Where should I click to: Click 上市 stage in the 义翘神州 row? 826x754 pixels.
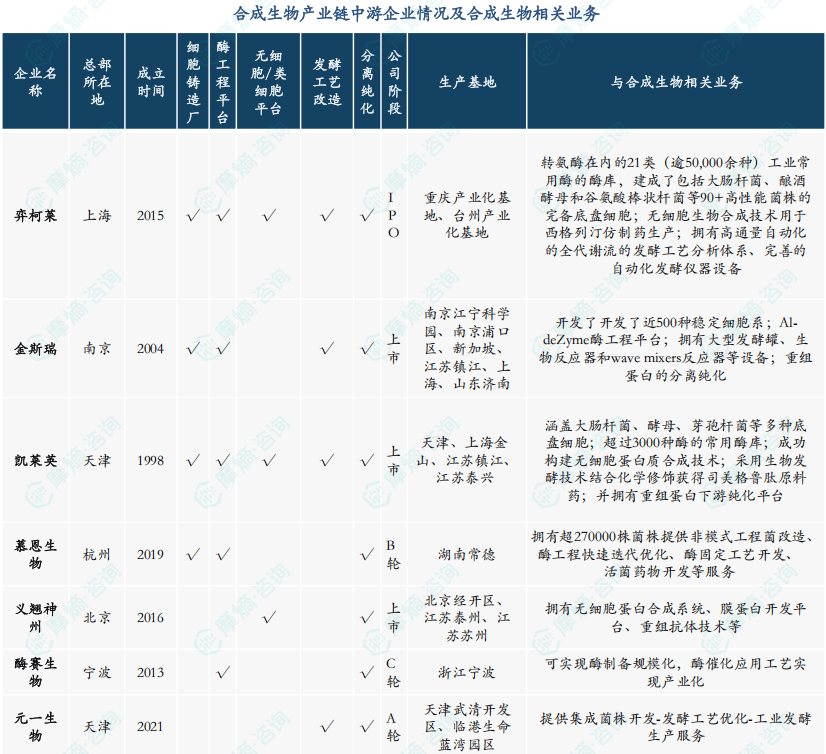tap(394, 617)
